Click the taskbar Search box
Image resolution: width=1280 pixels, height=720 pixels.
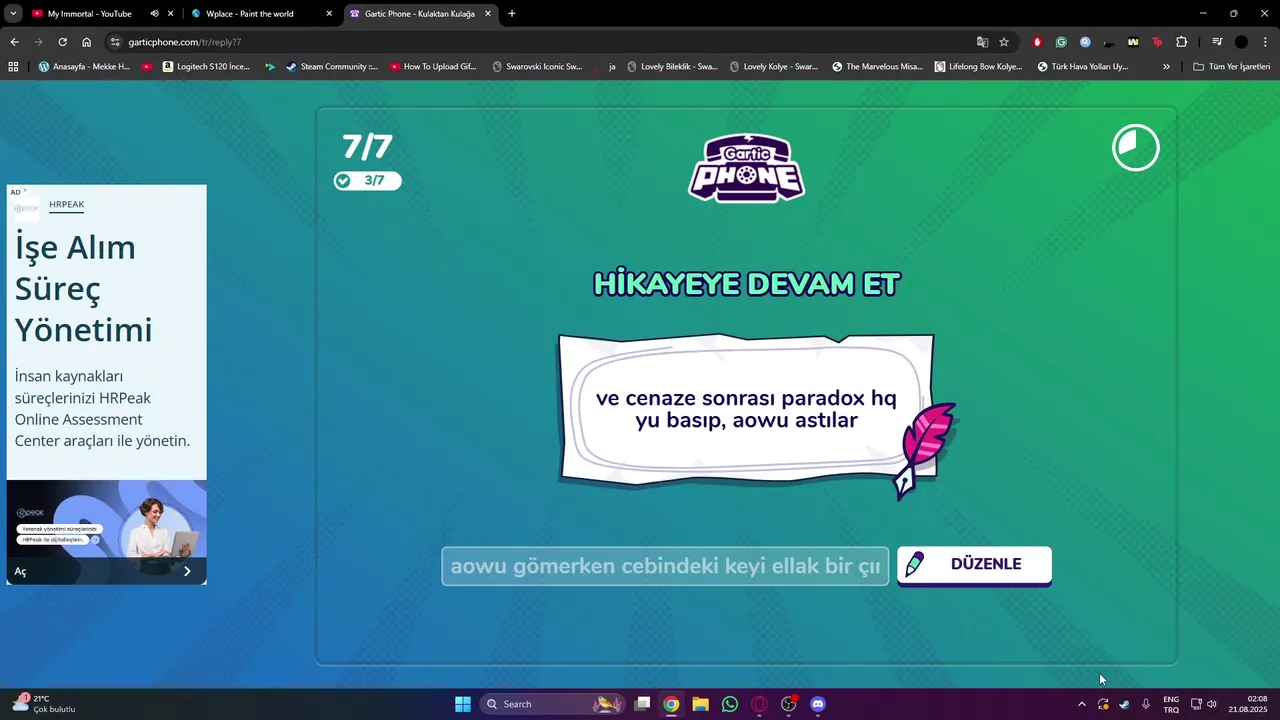coord(552,704)
